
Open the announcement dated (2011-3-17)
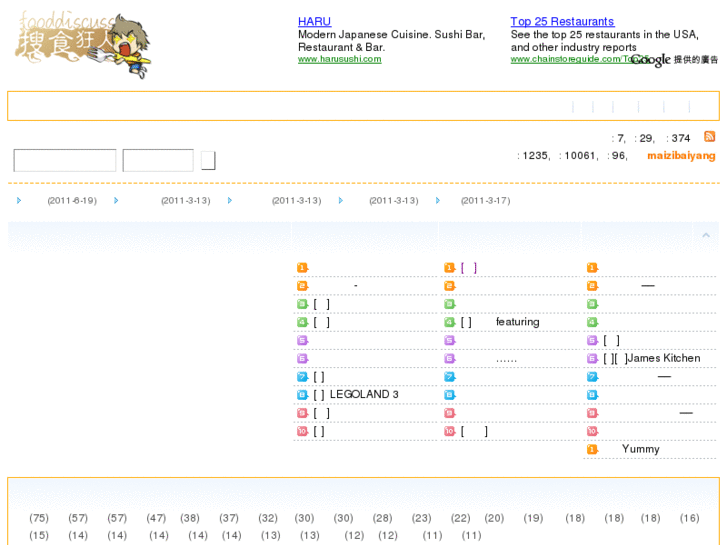pos(485,200)
